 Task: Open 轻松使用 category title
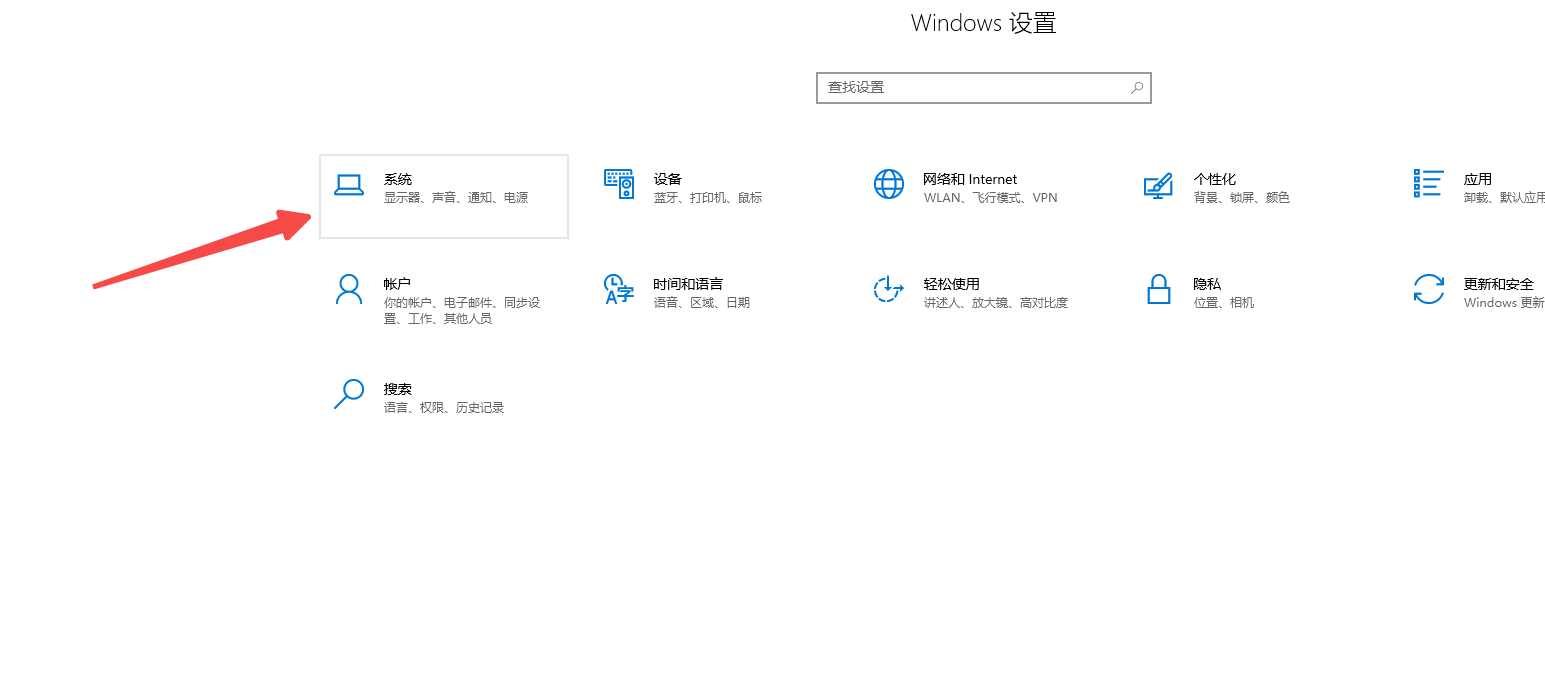(952, 284)
